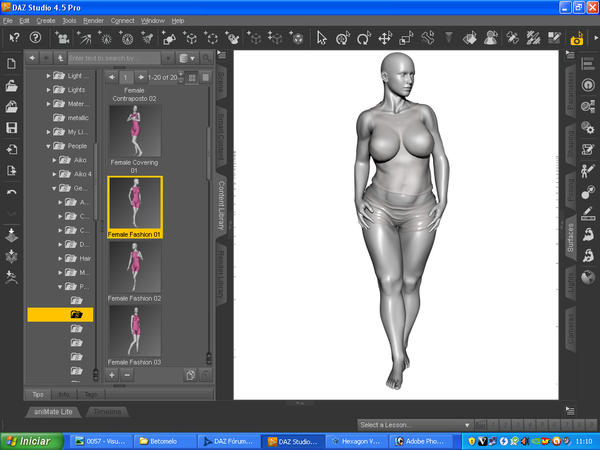The height and width of the screenshot is (450, 600).
Task: Create a new camera from toolbar
Action: 62,38
